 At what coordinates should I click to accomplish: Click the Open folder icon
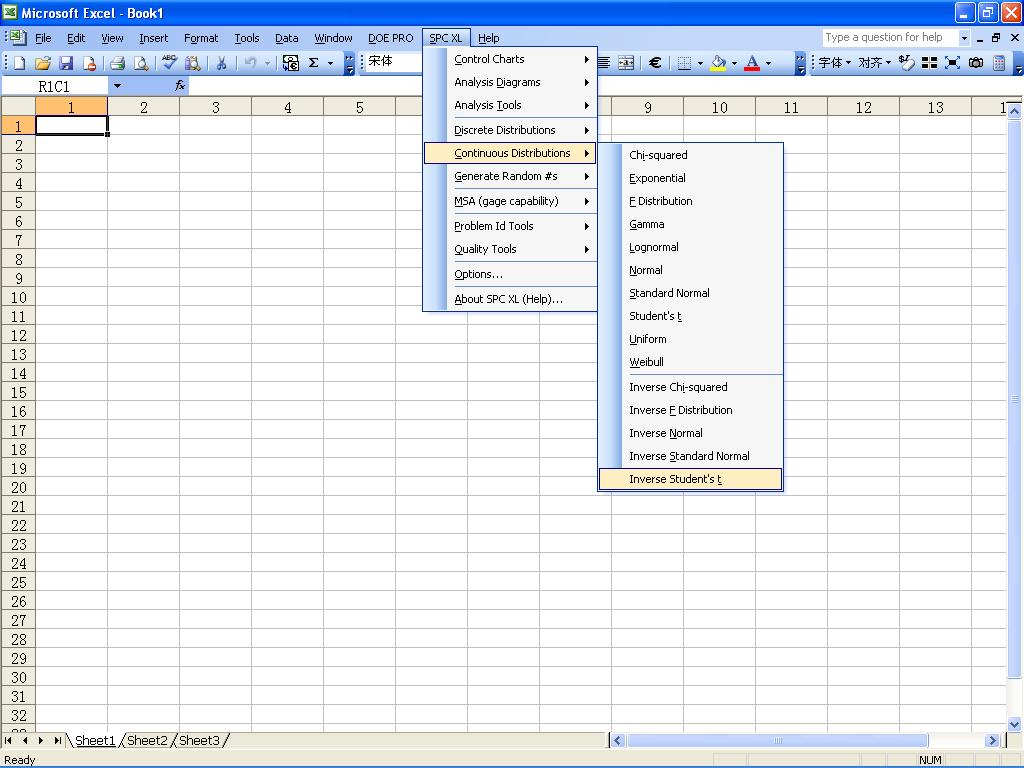[43, 63]
